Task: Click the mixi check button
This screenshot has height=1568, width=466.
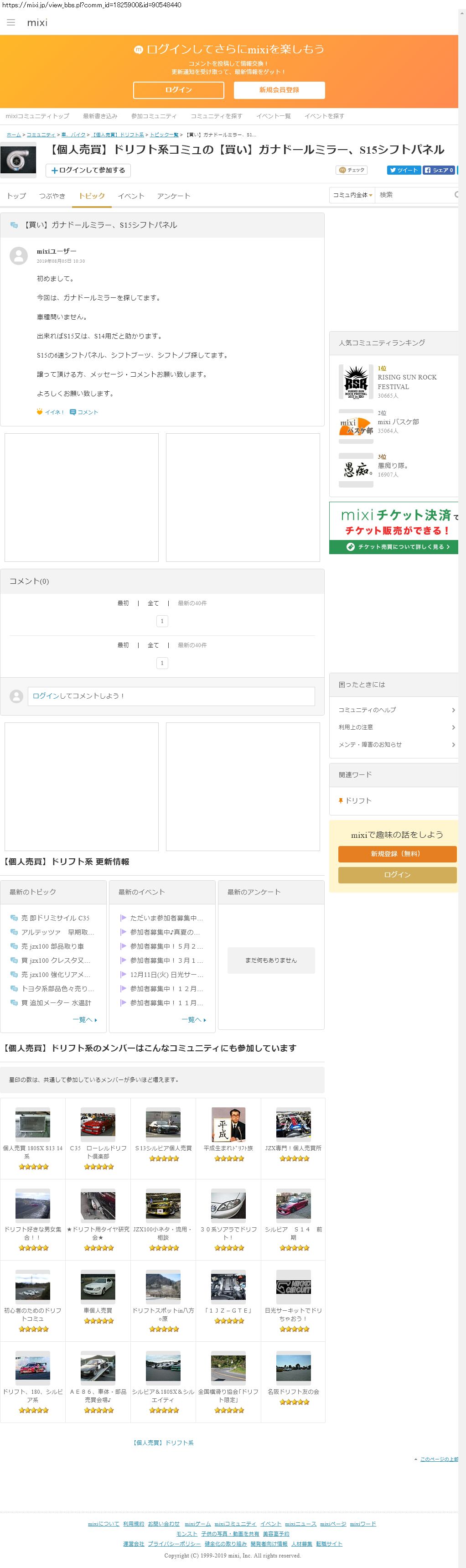Action: pos(352,170)
